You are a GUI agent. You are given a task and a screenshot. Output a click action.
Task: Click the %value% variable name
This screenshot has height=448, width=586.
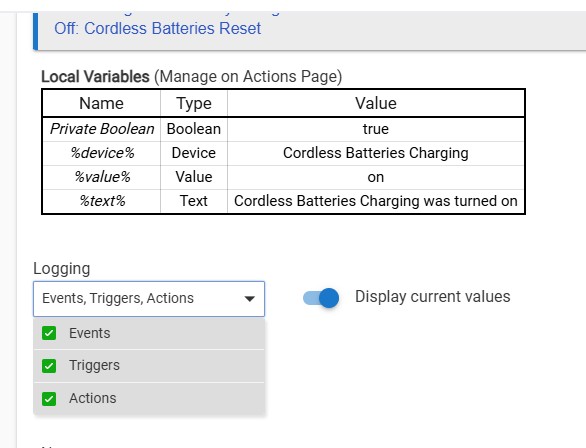102,177
